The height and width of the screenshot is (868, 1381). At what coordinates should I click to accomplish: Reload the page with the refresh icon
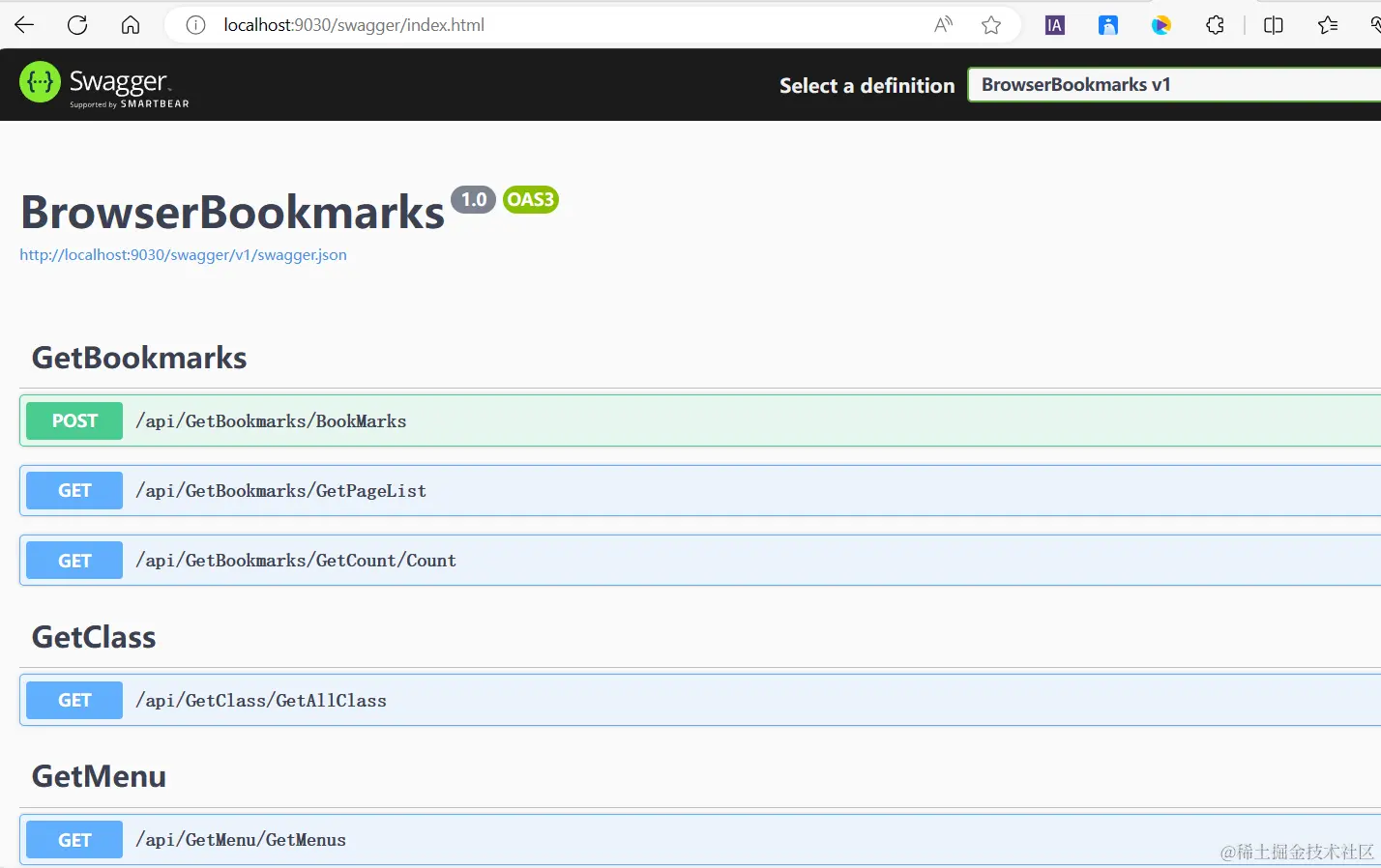77,25
